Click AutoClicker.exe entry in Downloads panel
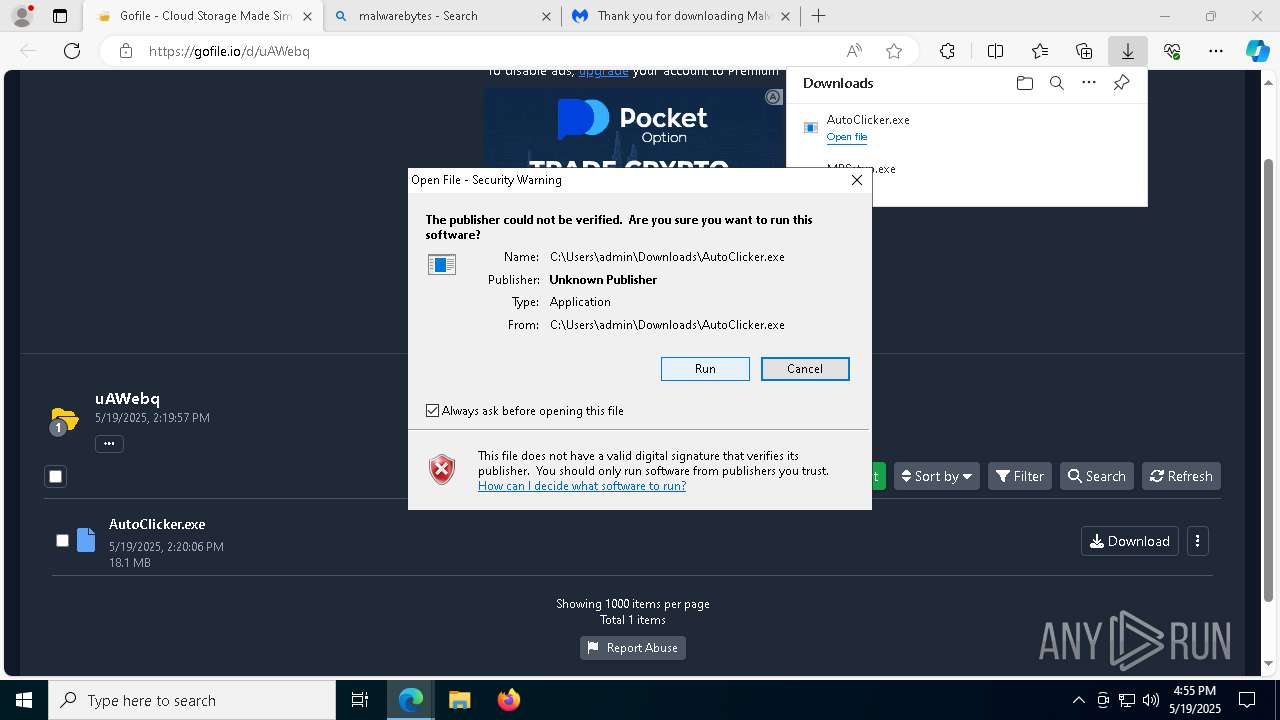 (868, 120)
